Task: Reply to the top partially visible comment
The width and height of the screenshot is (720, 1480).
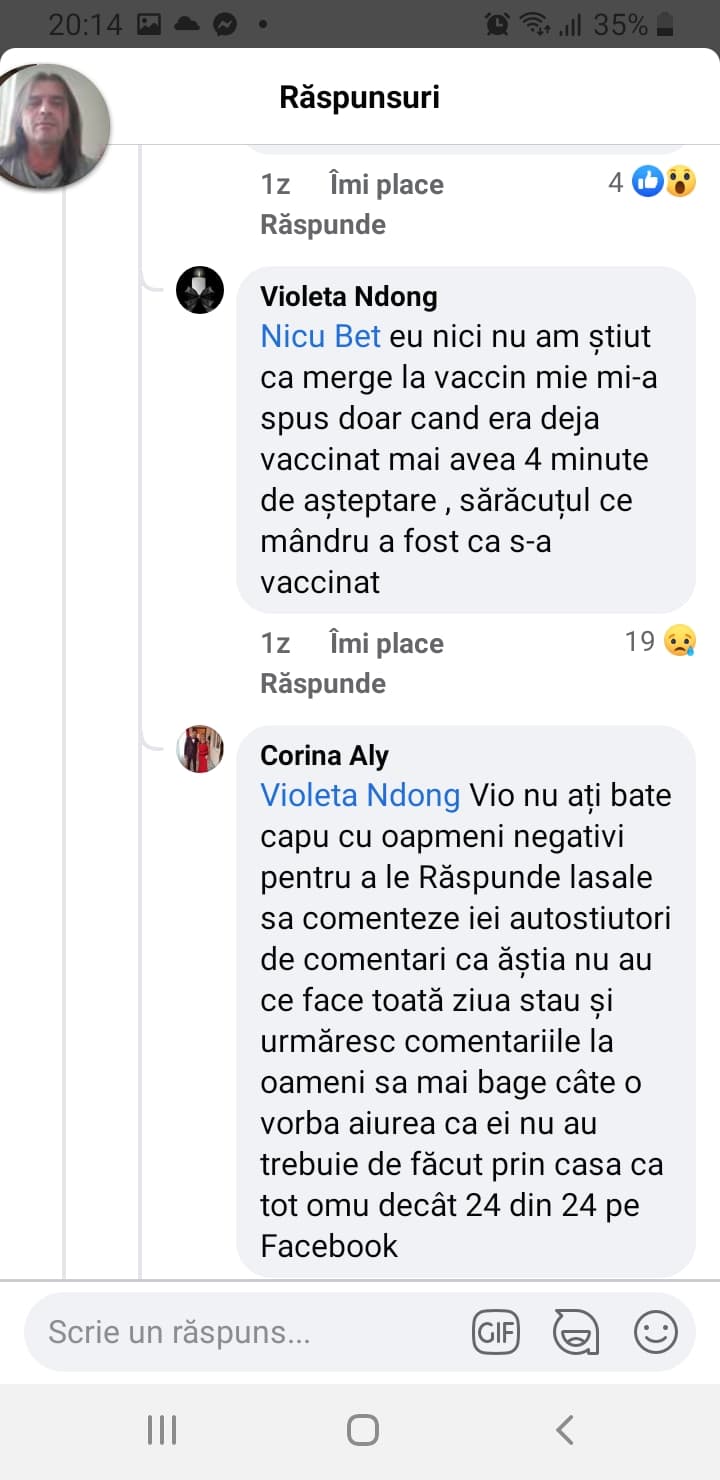Action: pyautogui.click(x=322, y=224)
